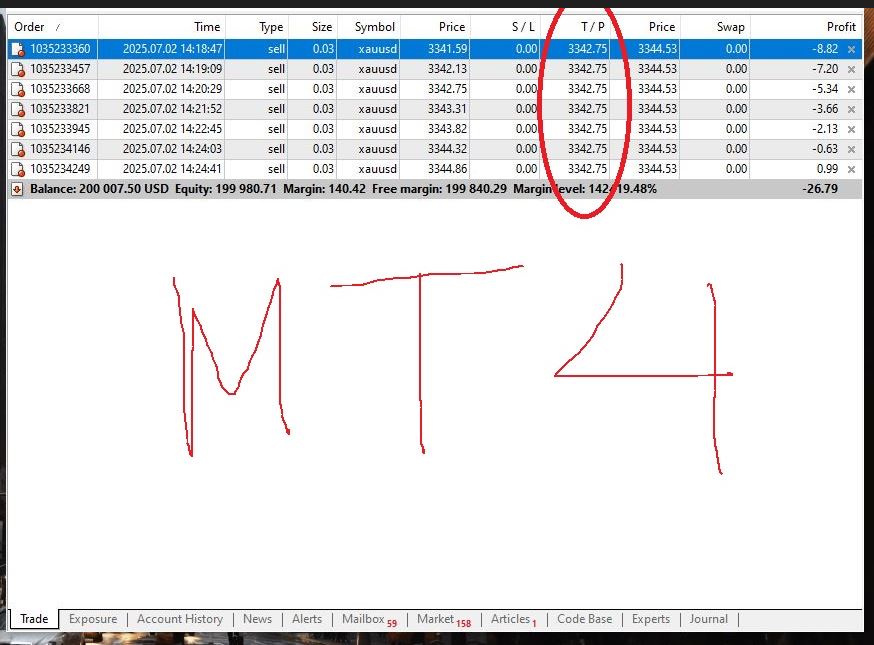The image size is (874, 645).
Task: Click the order icon for order 1035233821
Action: tap(18, 109)
